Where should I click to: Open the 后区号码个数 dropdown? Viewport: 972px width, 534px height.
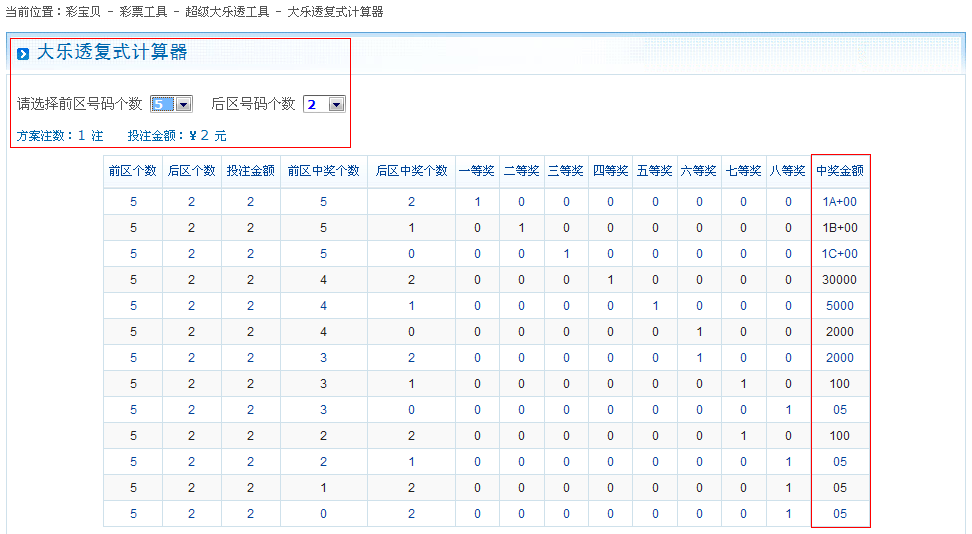324,104
